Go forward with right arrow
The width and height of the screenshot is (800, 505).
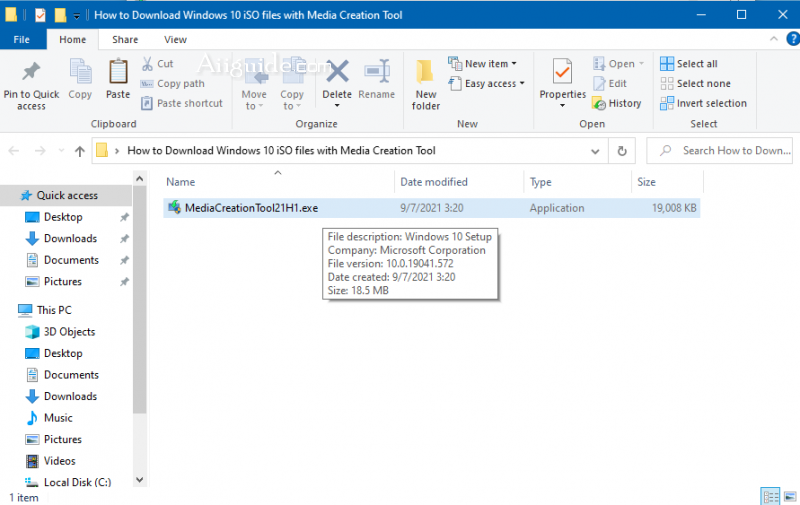[x=40, y=151]
